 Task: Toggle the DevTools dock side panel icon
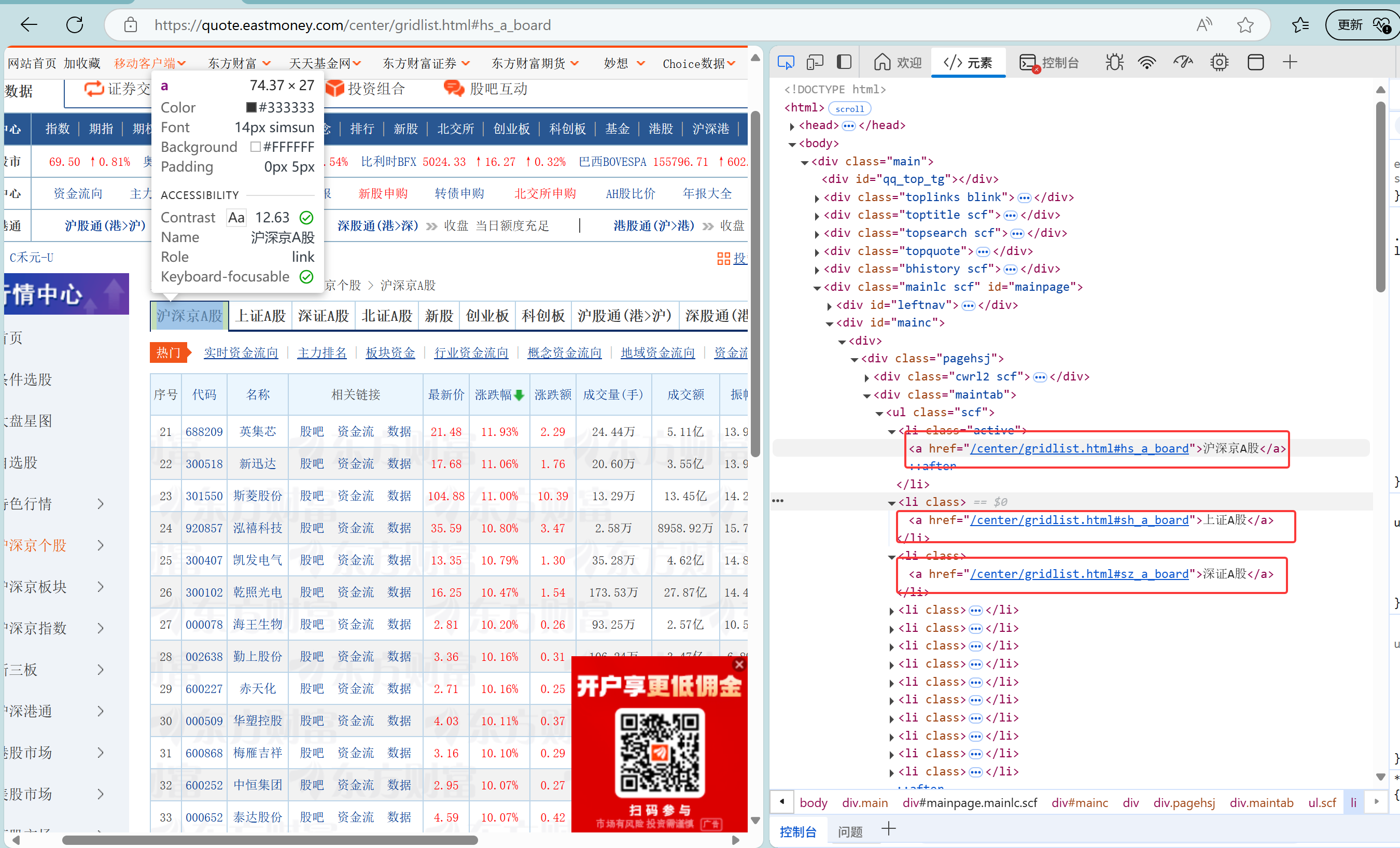pyautogui.click(x=844, y=62)
